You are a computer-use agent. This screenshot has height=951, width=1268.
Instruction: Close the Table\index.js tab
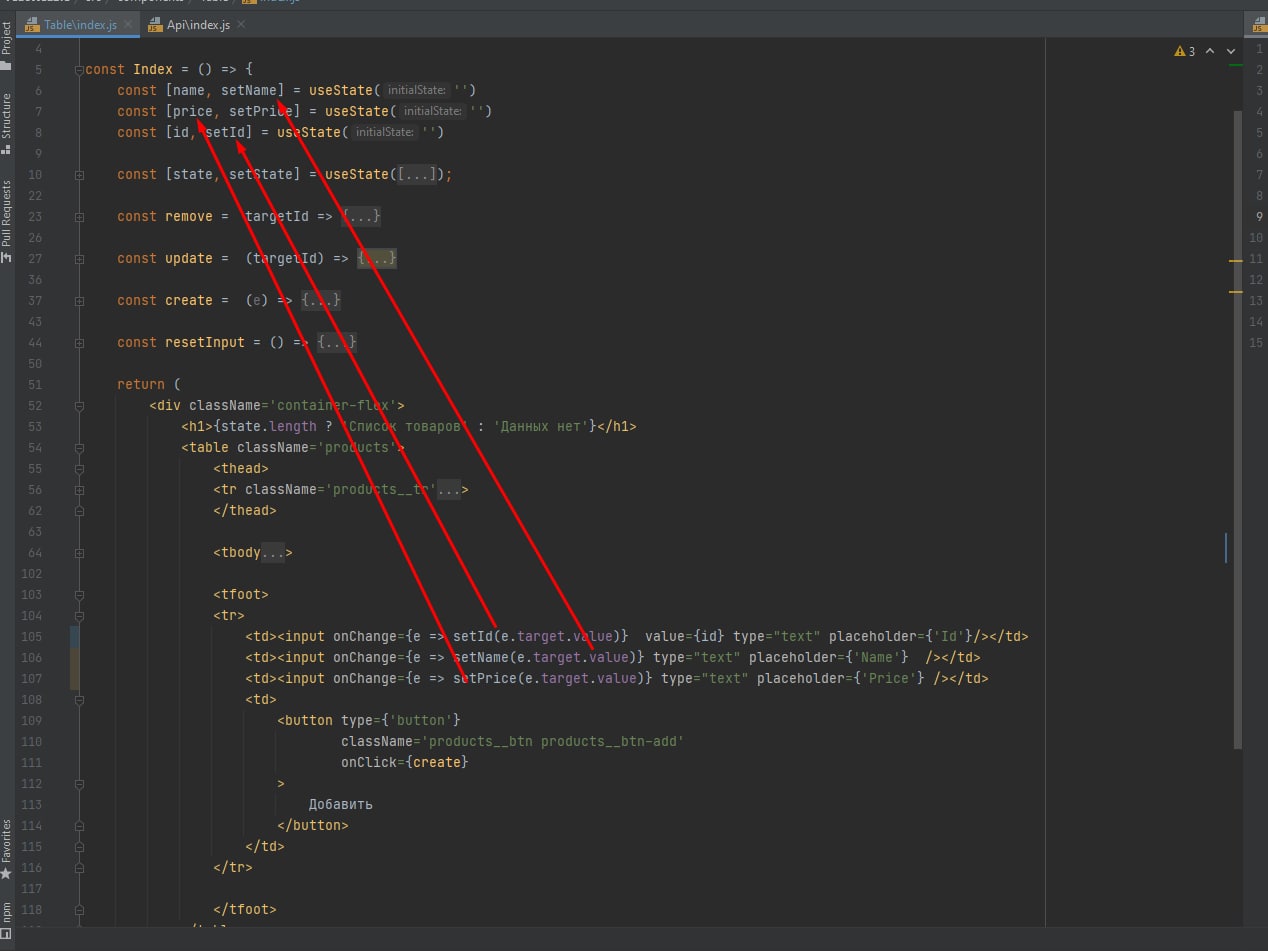[128, 25]
